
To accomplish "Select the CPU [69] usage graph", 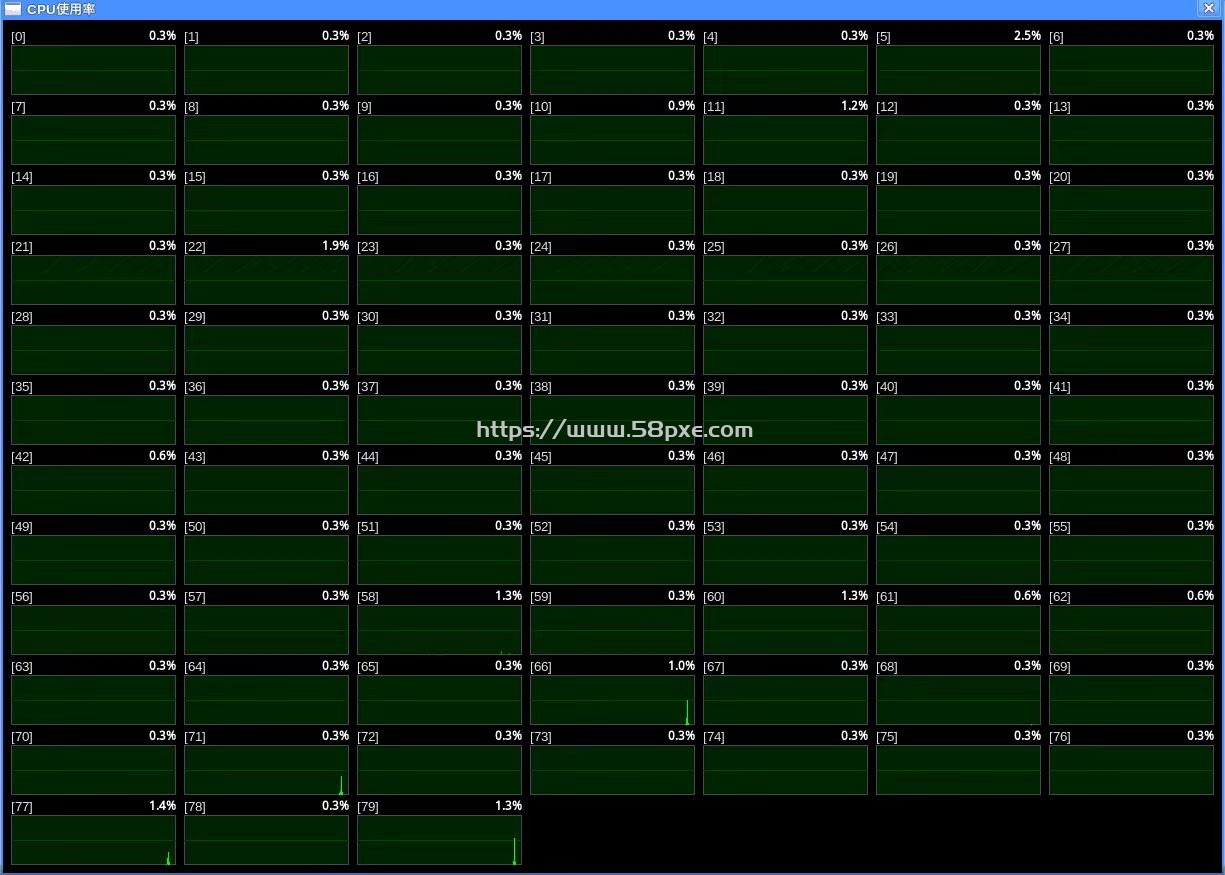I will tap(1131, 700).
